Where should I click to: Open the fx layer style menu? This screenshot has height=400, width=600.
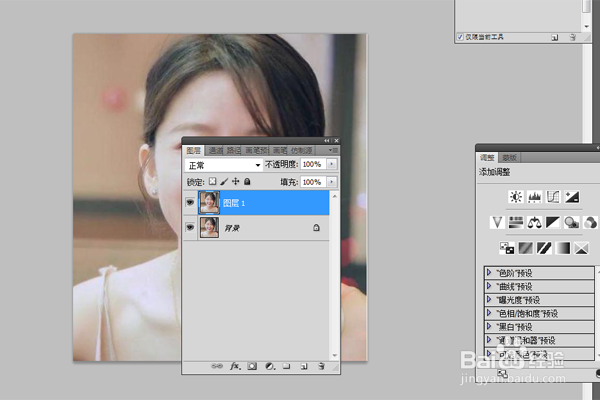click(235, 366)
